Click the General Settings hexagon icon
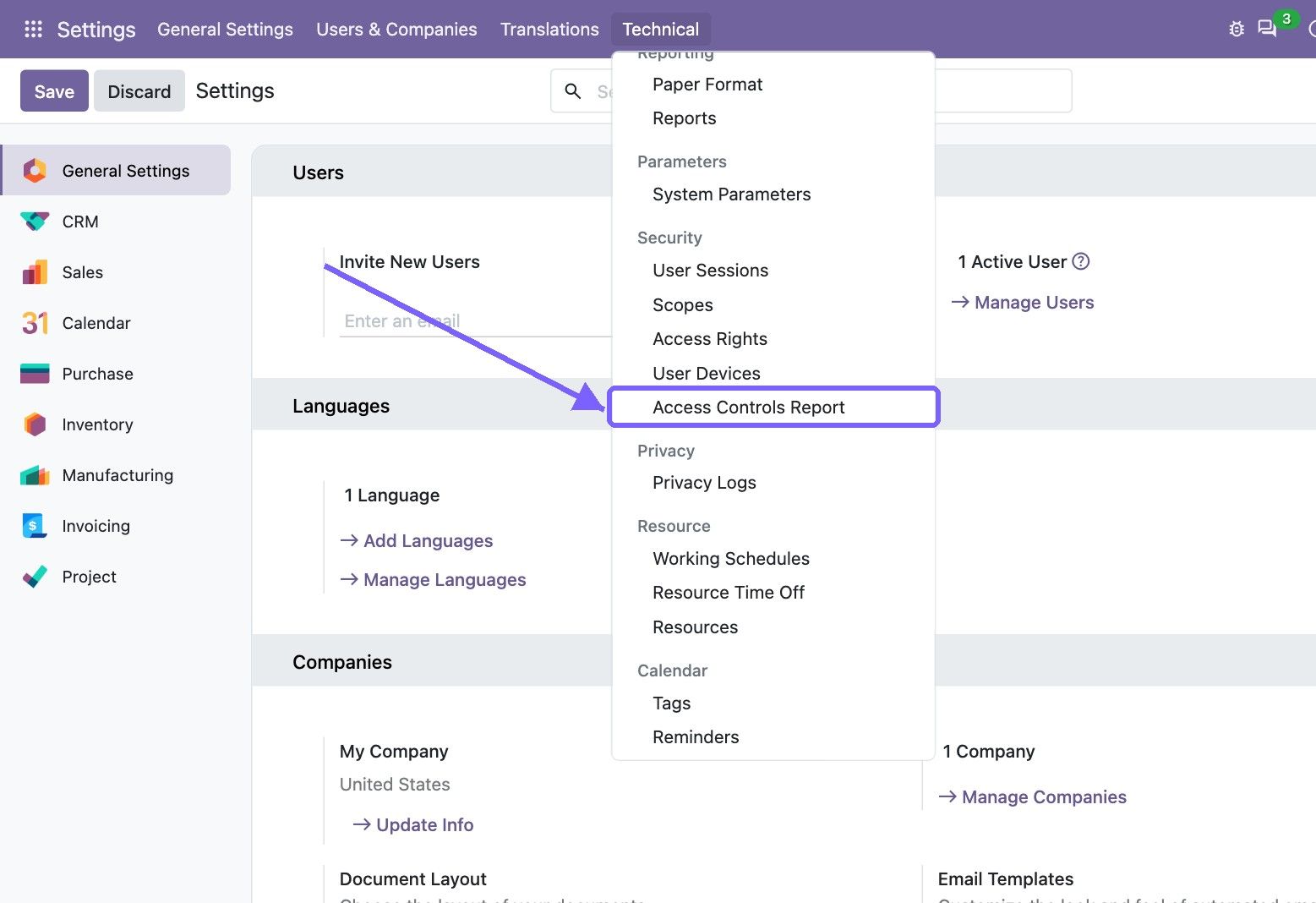Image resolution: width=1316 pixels, height=903 pixels. [x=35, y=171]
